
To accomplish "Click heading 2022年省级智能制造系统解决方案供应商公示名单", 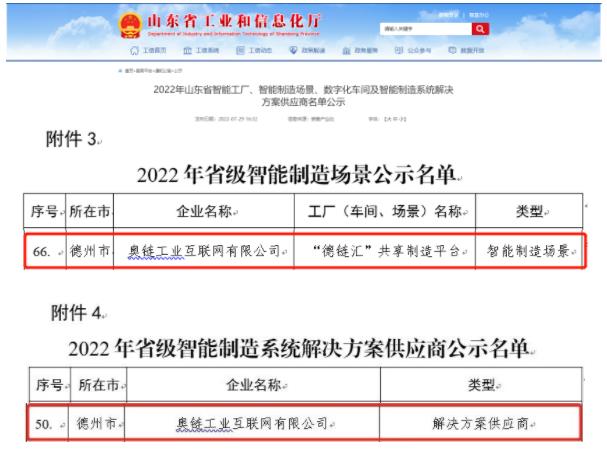I will tap(298, 348).
